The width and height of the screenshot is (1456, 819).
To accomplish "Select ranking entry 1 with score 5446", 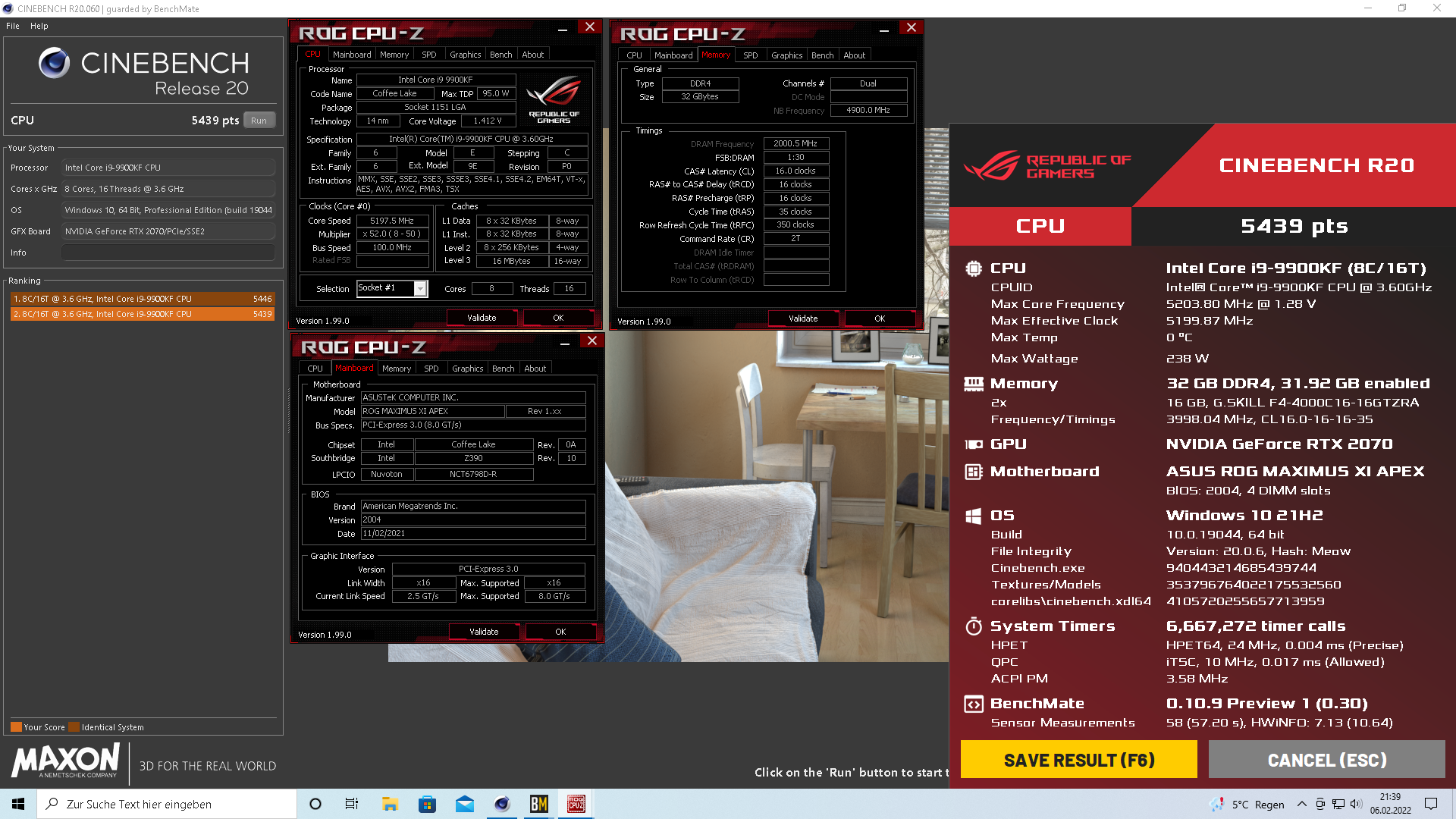I will 143,299.
